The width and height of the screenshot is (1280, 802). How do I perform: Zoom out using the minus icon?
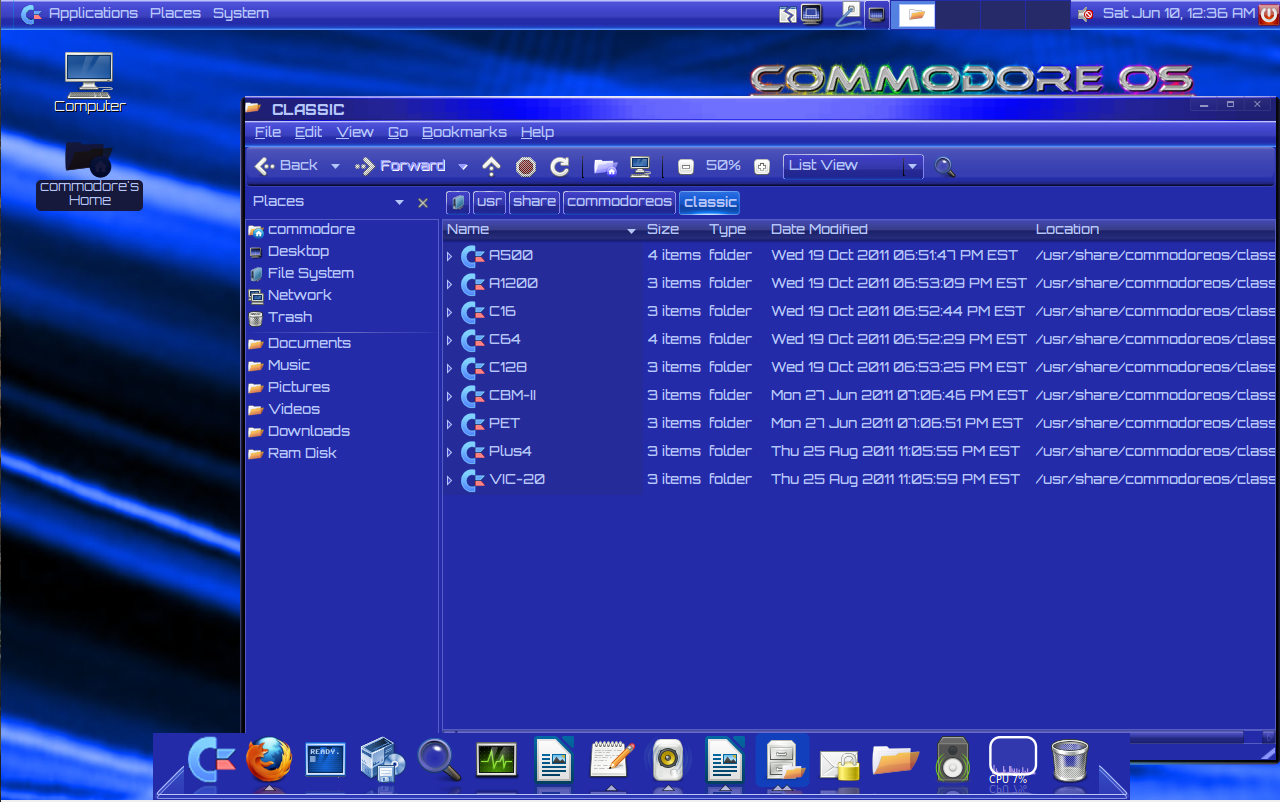685,166
